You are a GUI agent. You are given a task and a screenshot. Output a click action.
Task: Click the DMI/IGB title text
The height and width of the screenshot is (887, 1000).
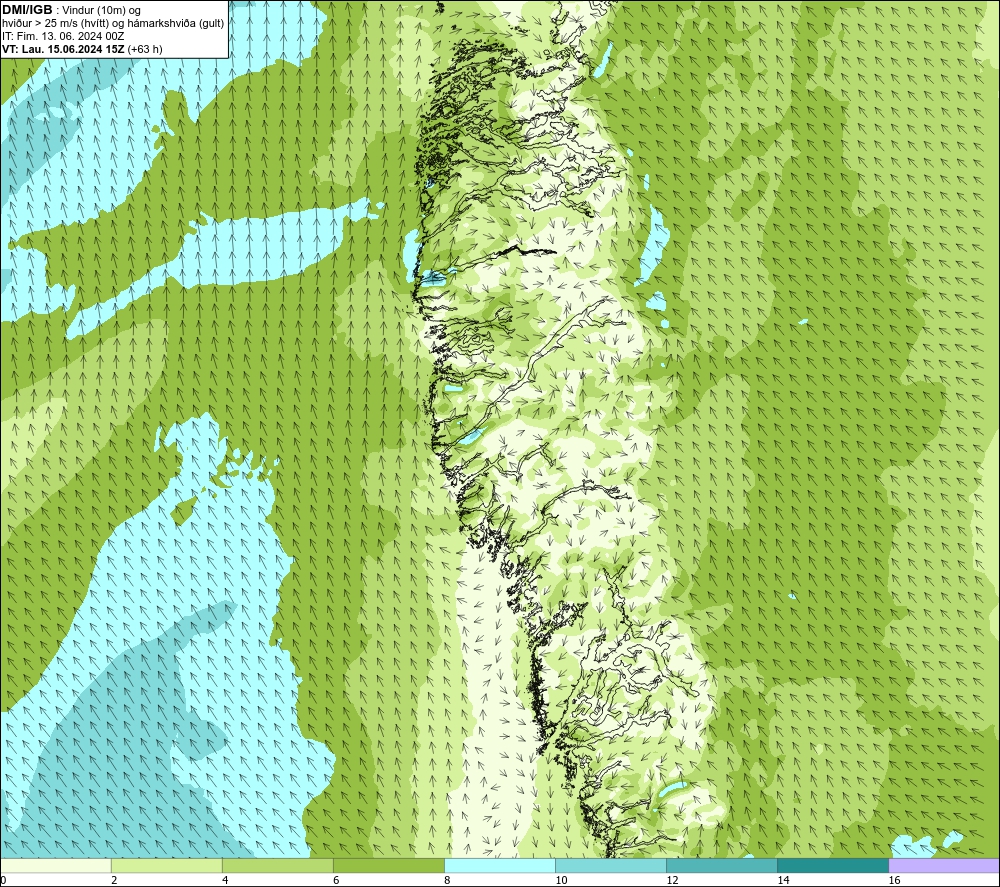tap(27, 10)
